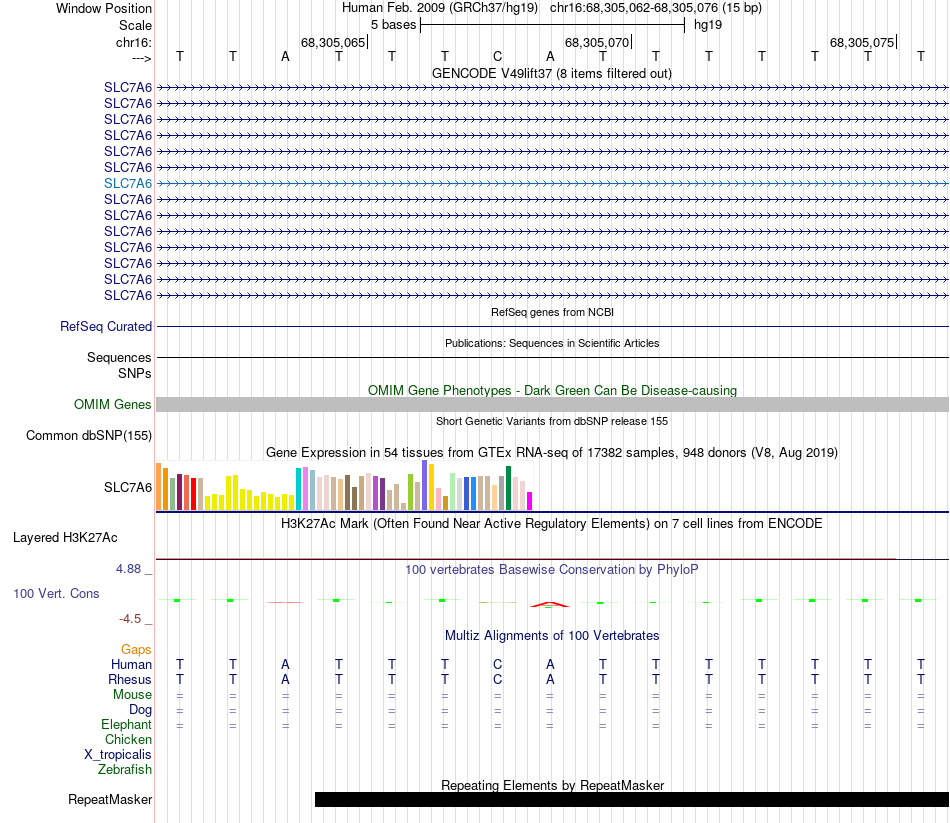Open the GTEx Gene Expression in 54 tissues title
Screen dimensions: 950x823
click(551, 452)
